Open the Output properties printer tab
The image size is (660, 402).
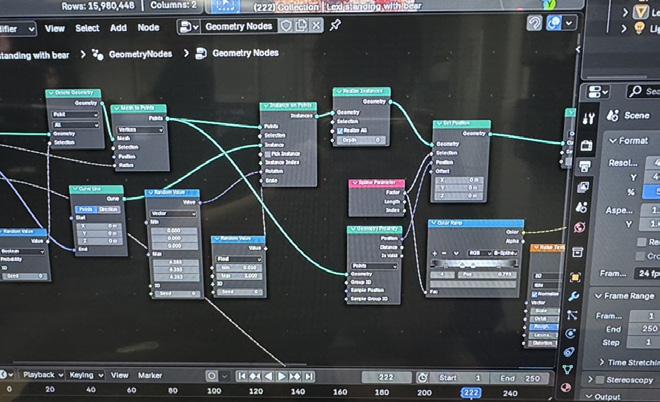pyautogui.click(x=585, y=167)
